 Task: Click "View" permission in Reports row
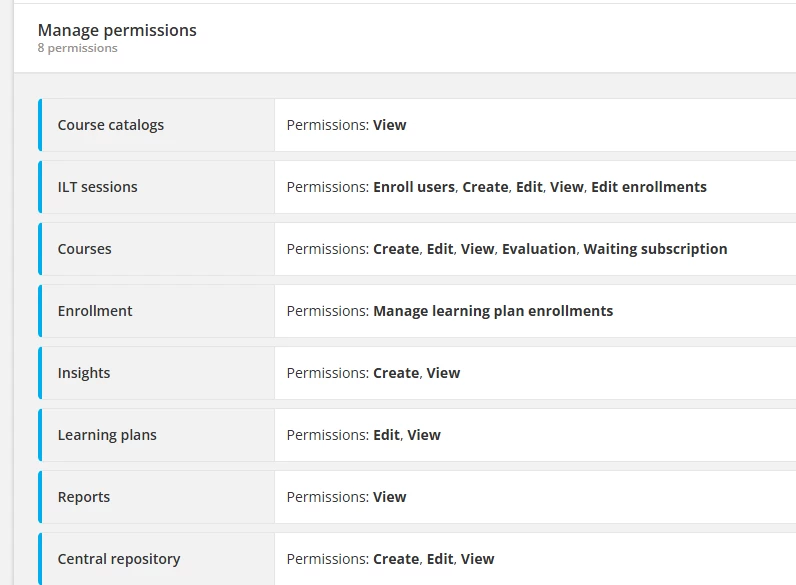tap(390, 497)
